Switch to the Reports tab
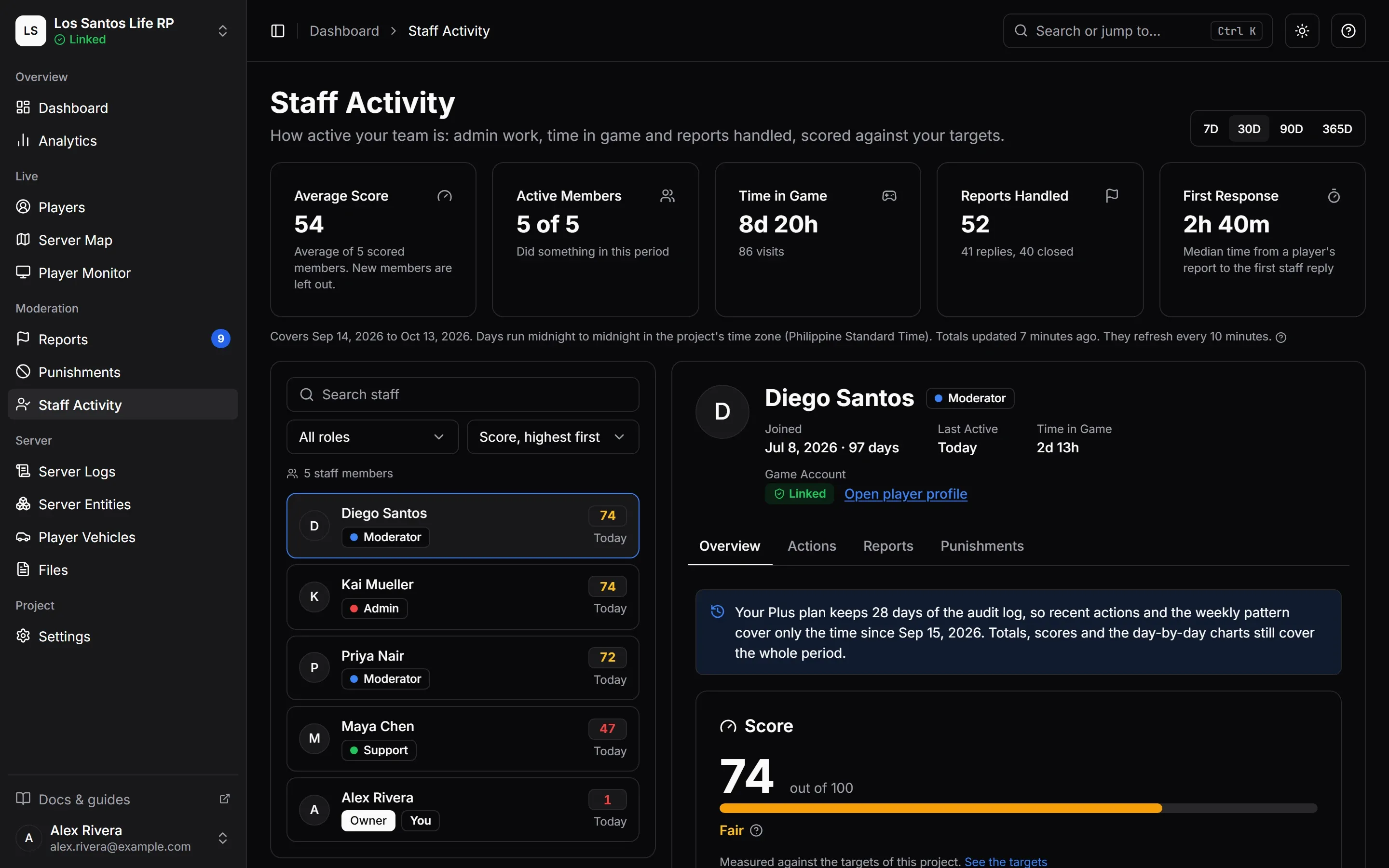This screenshot has height=868, width=1389. [887, 546]
